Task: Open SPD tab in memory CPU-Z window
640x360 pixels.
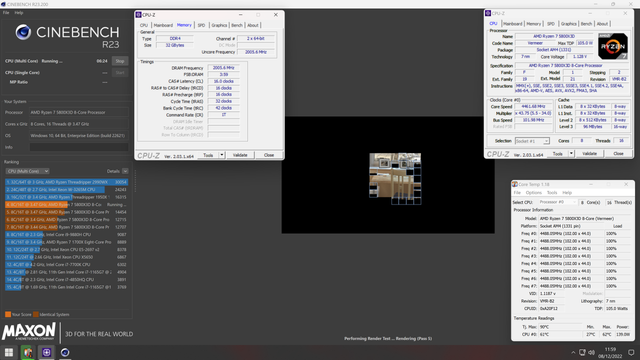Action: (x=201, y=25)
